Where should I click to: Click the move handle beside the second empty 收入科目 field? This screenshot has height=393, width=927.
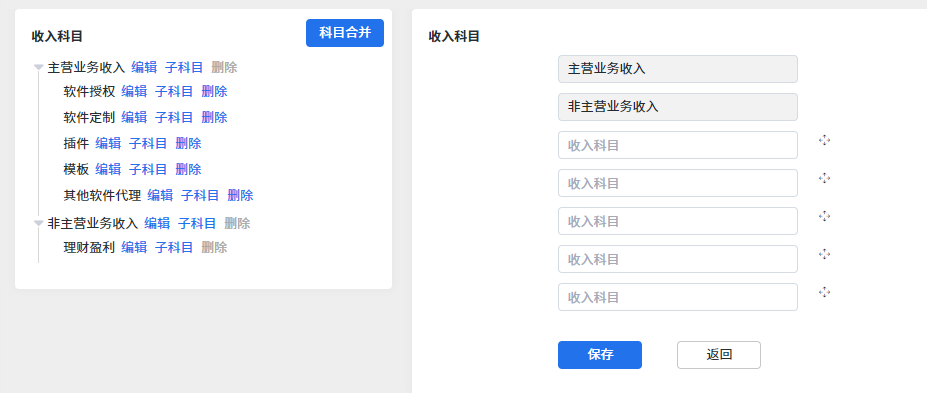click(x=824, y=178)
